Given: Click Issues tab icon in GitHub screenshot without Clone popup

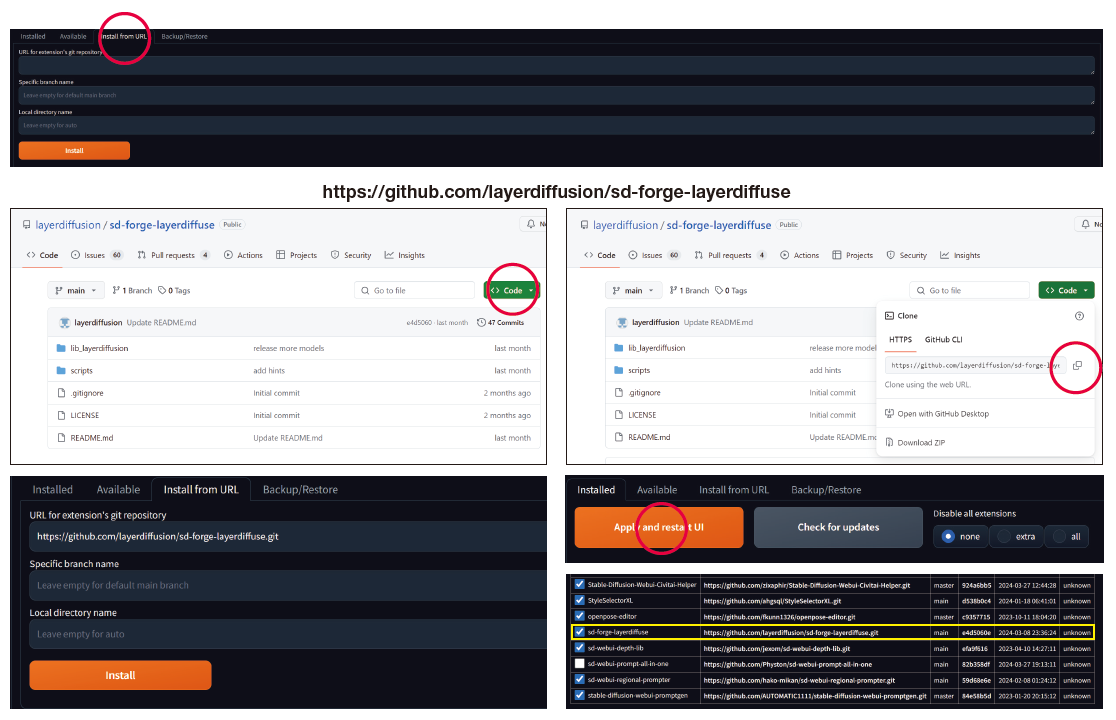Looking at the screenshot, I should (x=75, y=255).
